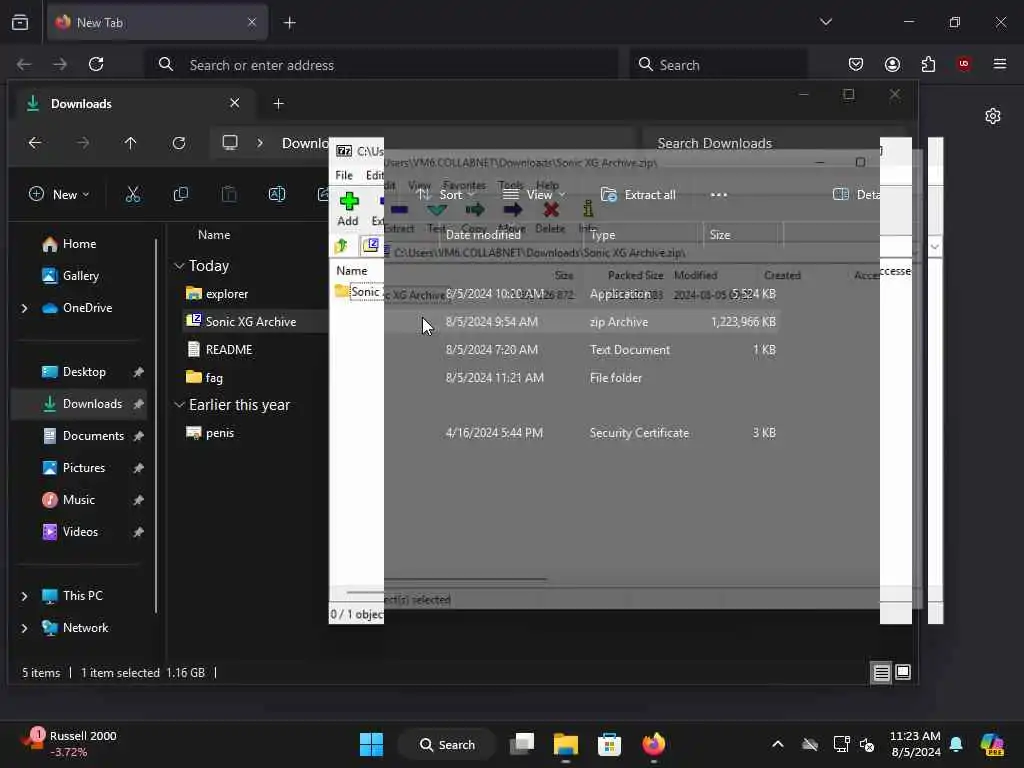Add new File Explorer tab
This screenshot has width=1024, height=768.
[279, 104]
